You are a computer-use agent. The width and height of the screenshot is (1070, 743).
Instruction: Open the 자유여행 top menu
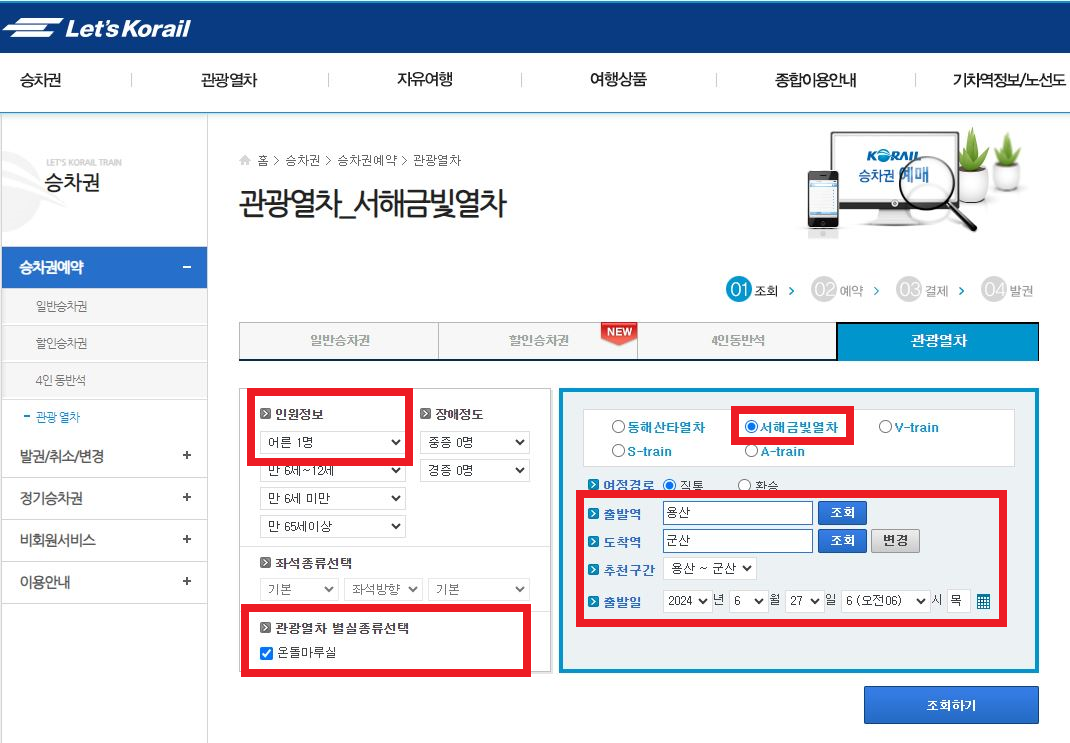pyautogui.click(x=425, y=80)
